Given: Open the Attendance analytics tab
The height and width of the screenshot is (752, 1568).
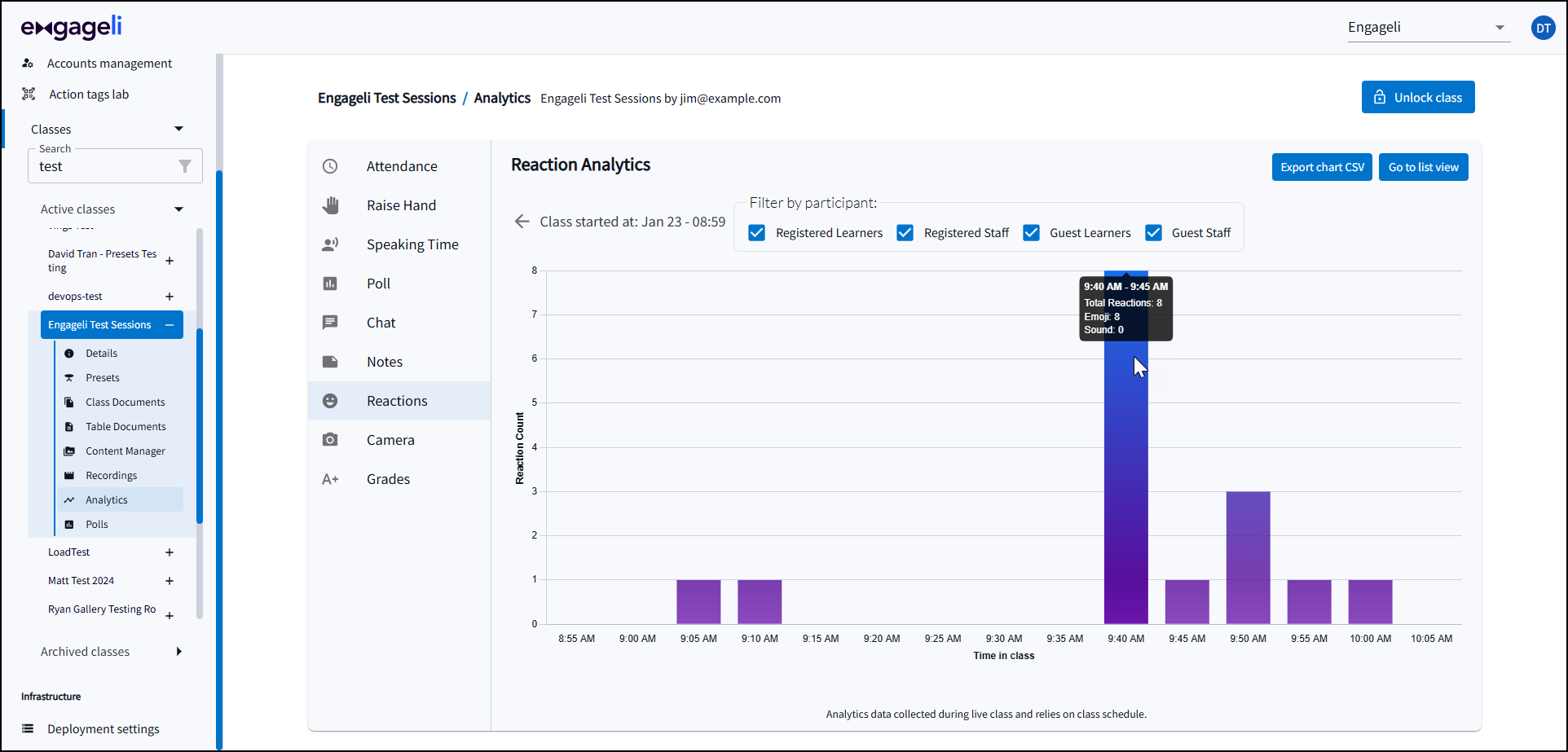Looking at the screenshot, I should coord(399,166).
